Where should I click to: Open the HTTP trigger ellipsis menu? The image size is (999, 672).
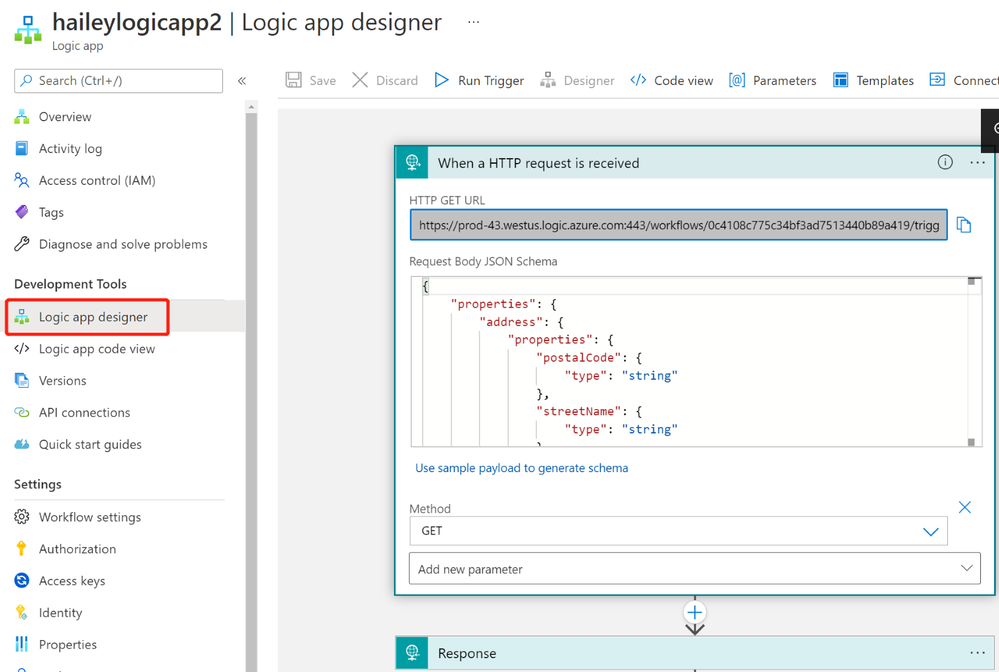tap(977, 162)
